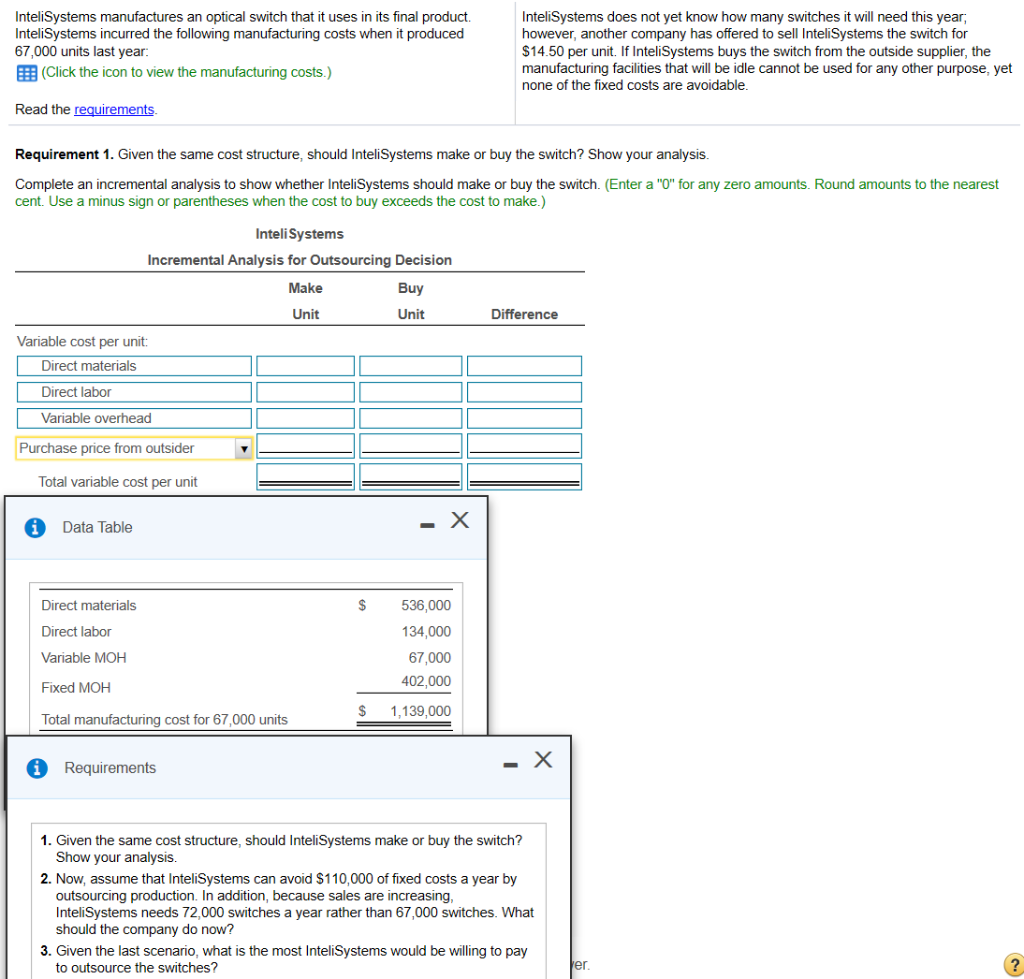Minimize the Requirements popup
Screen dimensions: 1024x979
click(x=511, y=765)
